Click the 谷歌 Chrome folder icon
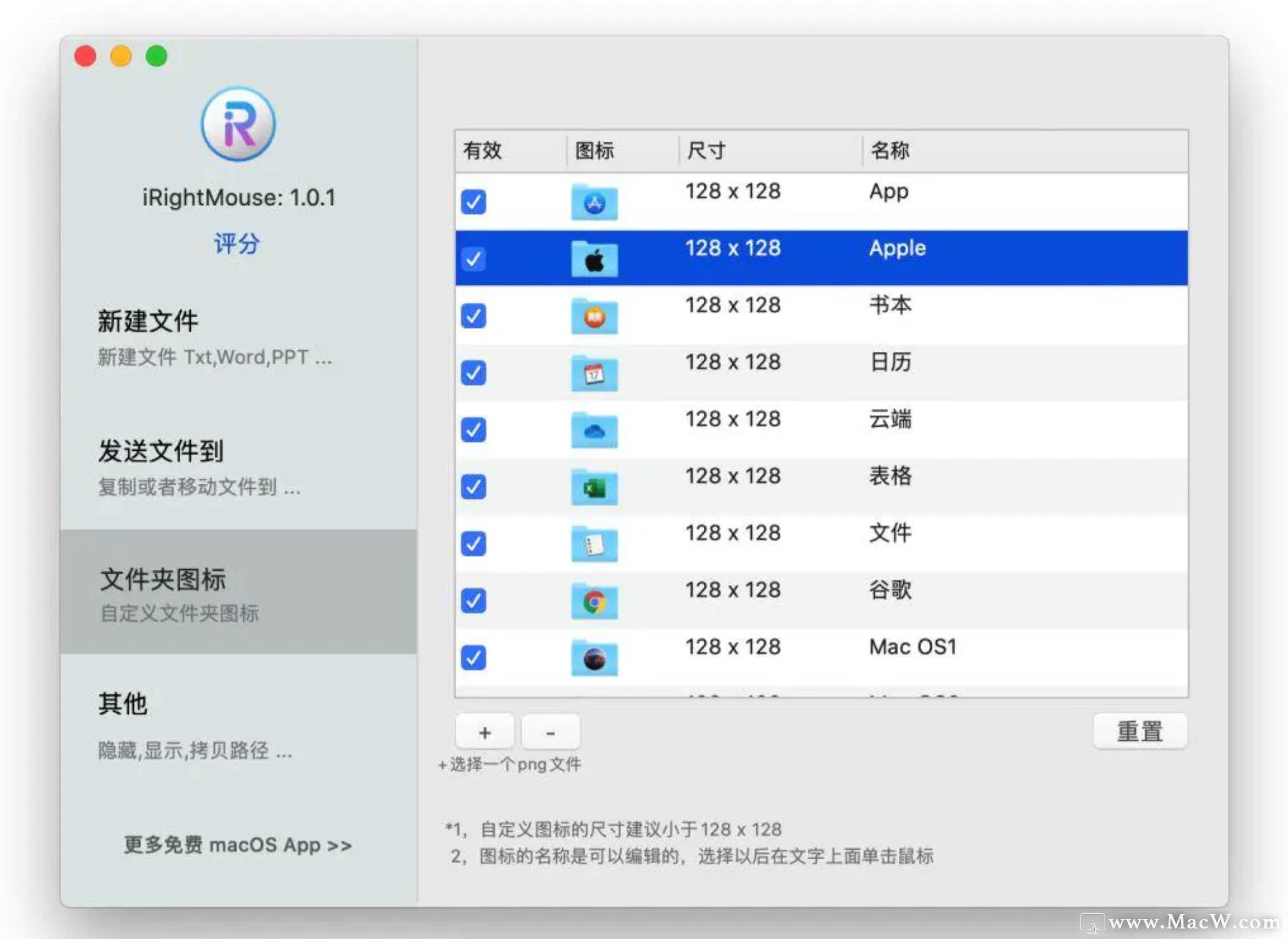This screenshot has width=1288, height=939. [594, 601]
